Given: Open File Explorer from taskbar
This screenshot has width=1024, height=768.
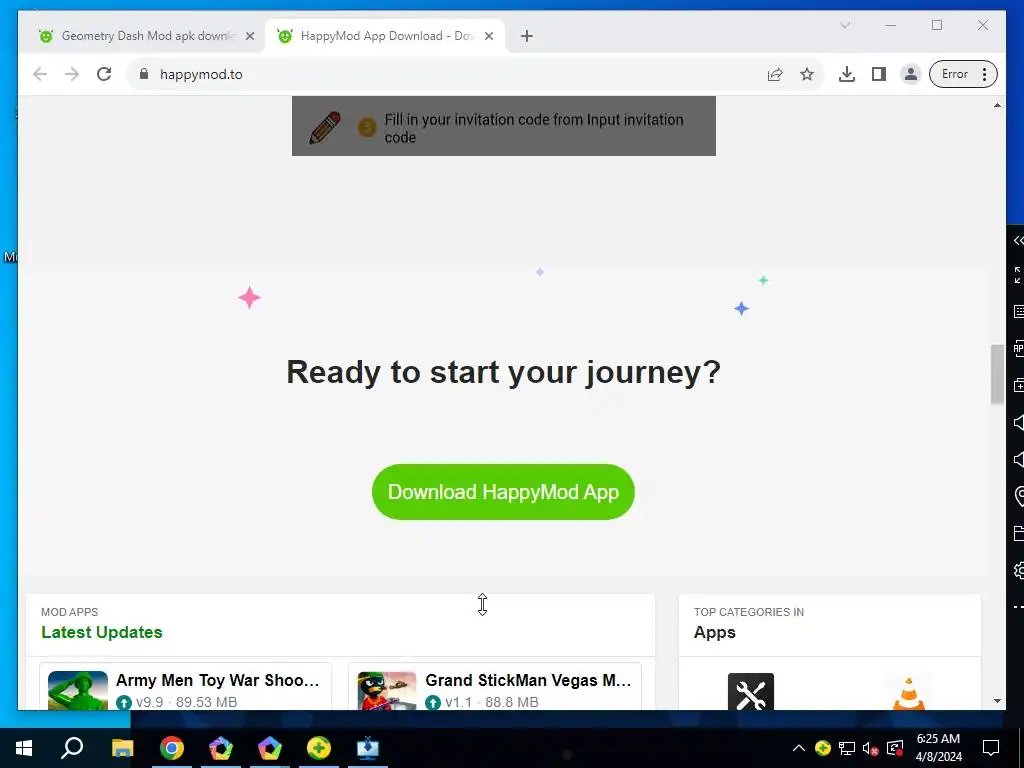Looking at the screenshot, I should point(122,748).
